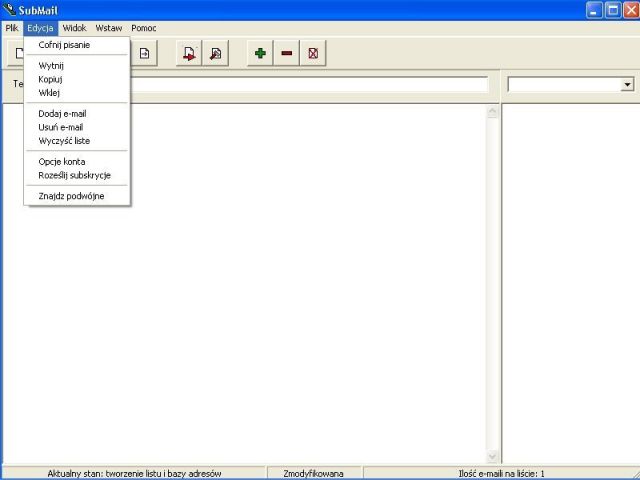Click the find duplicates magnifier icon

tap(216, 53)
